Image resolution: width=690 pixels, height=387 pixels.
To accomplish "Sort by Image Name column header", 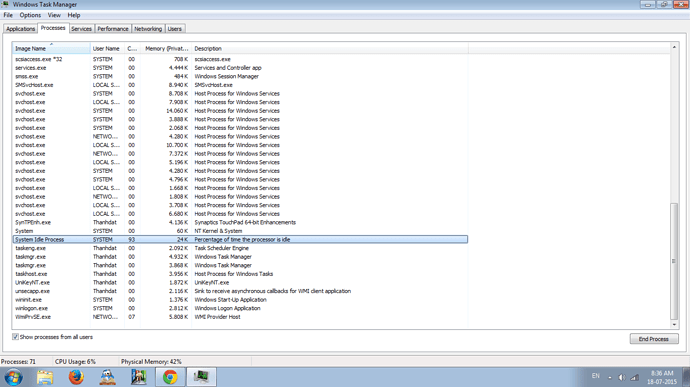I will (51, 48).
